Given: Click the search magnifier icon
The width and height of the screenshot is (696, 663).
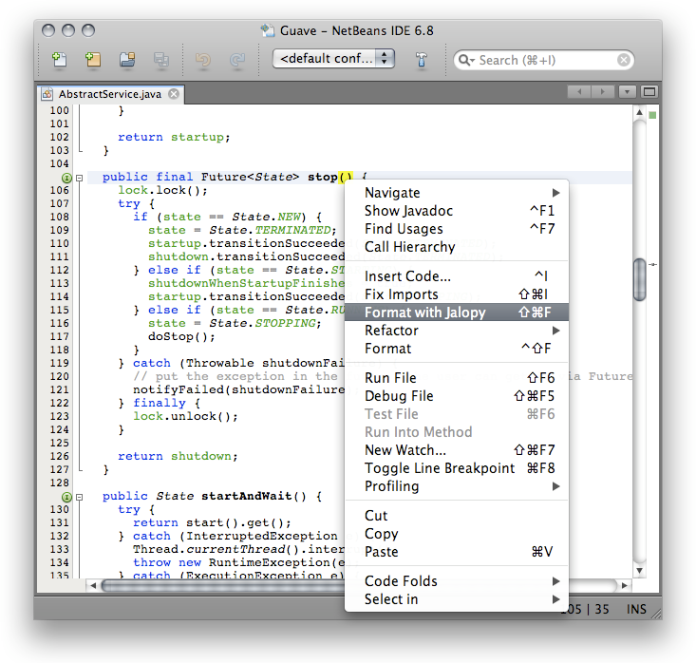Looking at the screenshot, I should coord(465,60).
